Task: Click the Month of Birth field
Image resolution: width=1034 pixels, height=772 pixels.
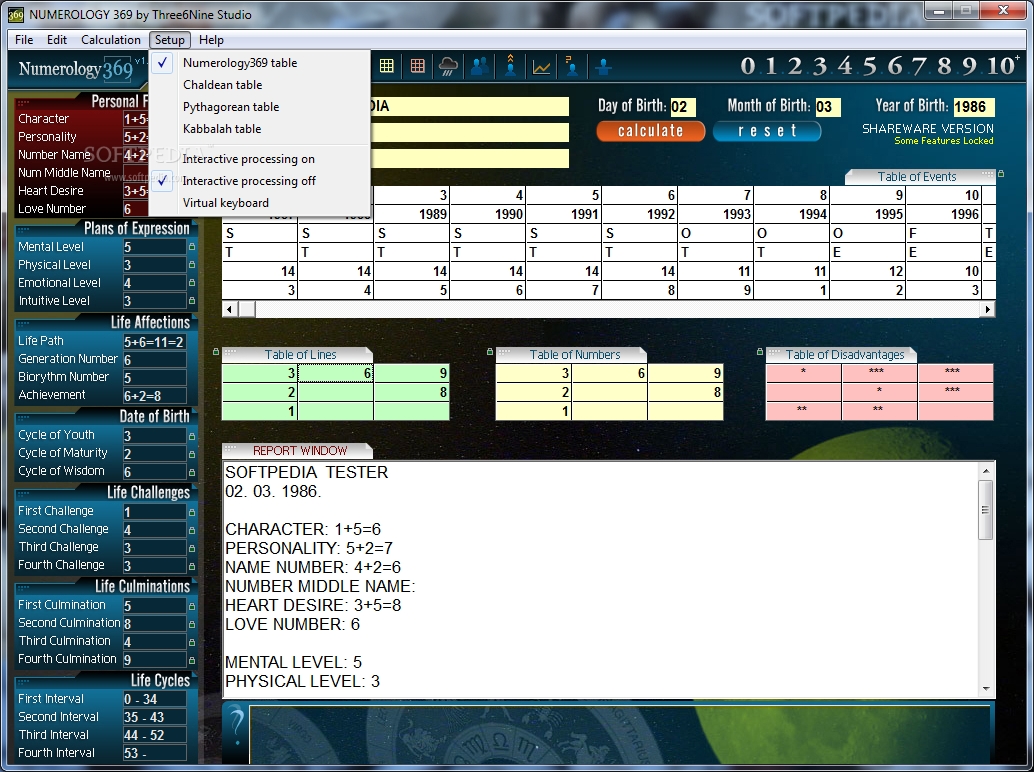Action: (828, 107)
